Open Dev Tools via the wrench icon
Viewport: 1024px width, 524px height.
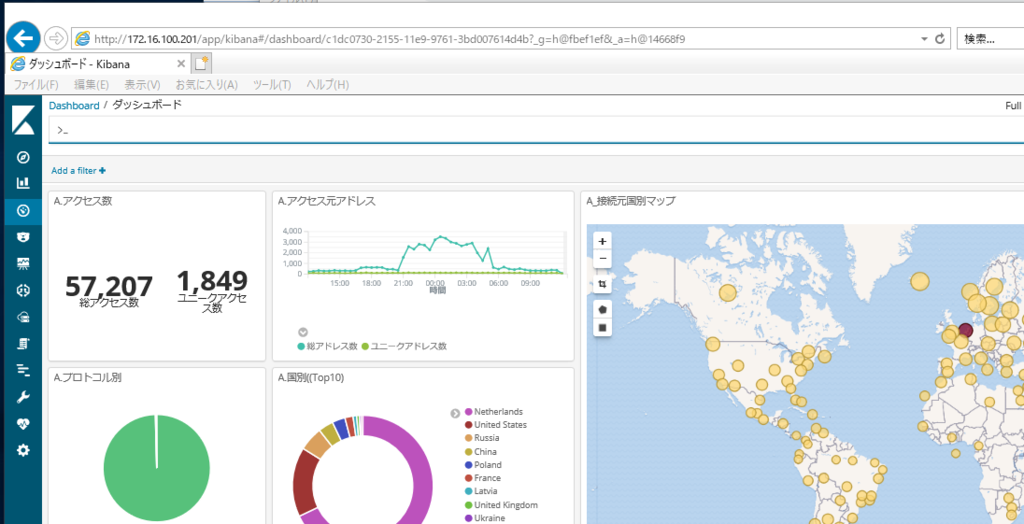(x=23, y=397)
